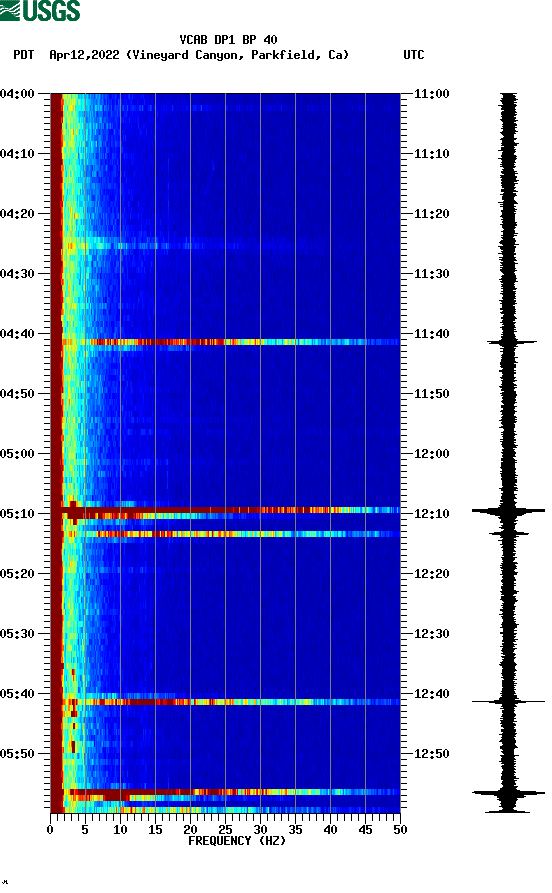Click the 20 Hz frequency axis label
This screenshot has height=893, width=552.
[190, 830]
